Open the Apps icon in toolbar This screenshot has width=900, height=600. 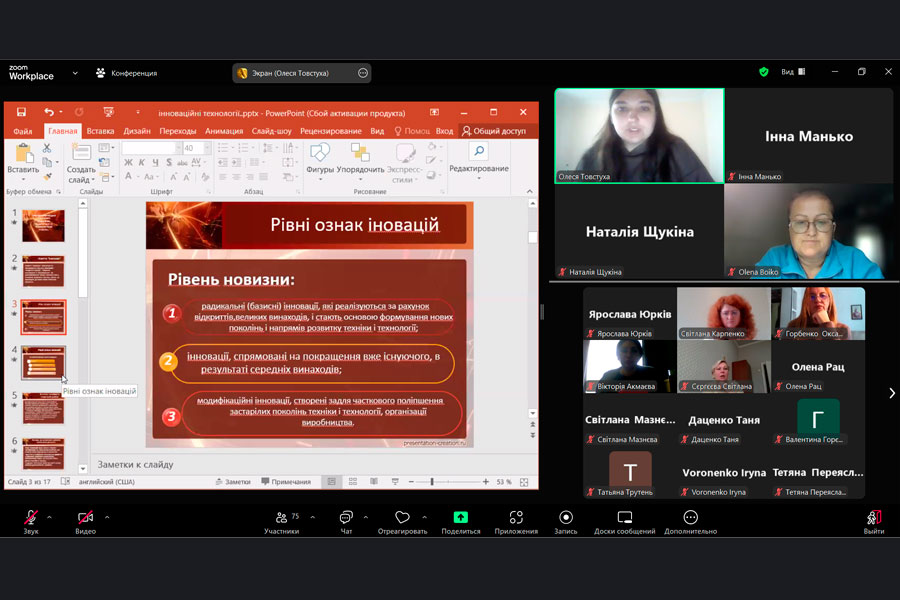(x=516, y=518)
